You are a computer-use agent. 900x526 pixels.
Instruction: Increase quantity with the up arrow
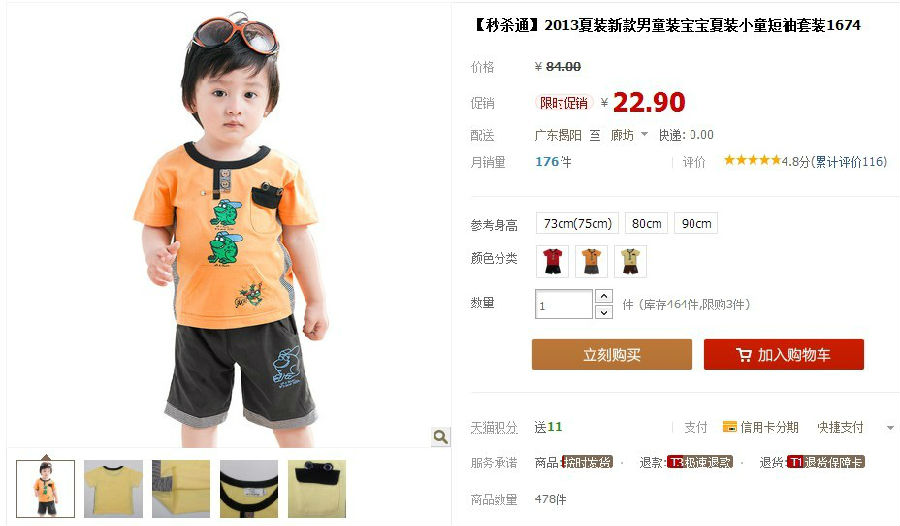click(603, 296)
